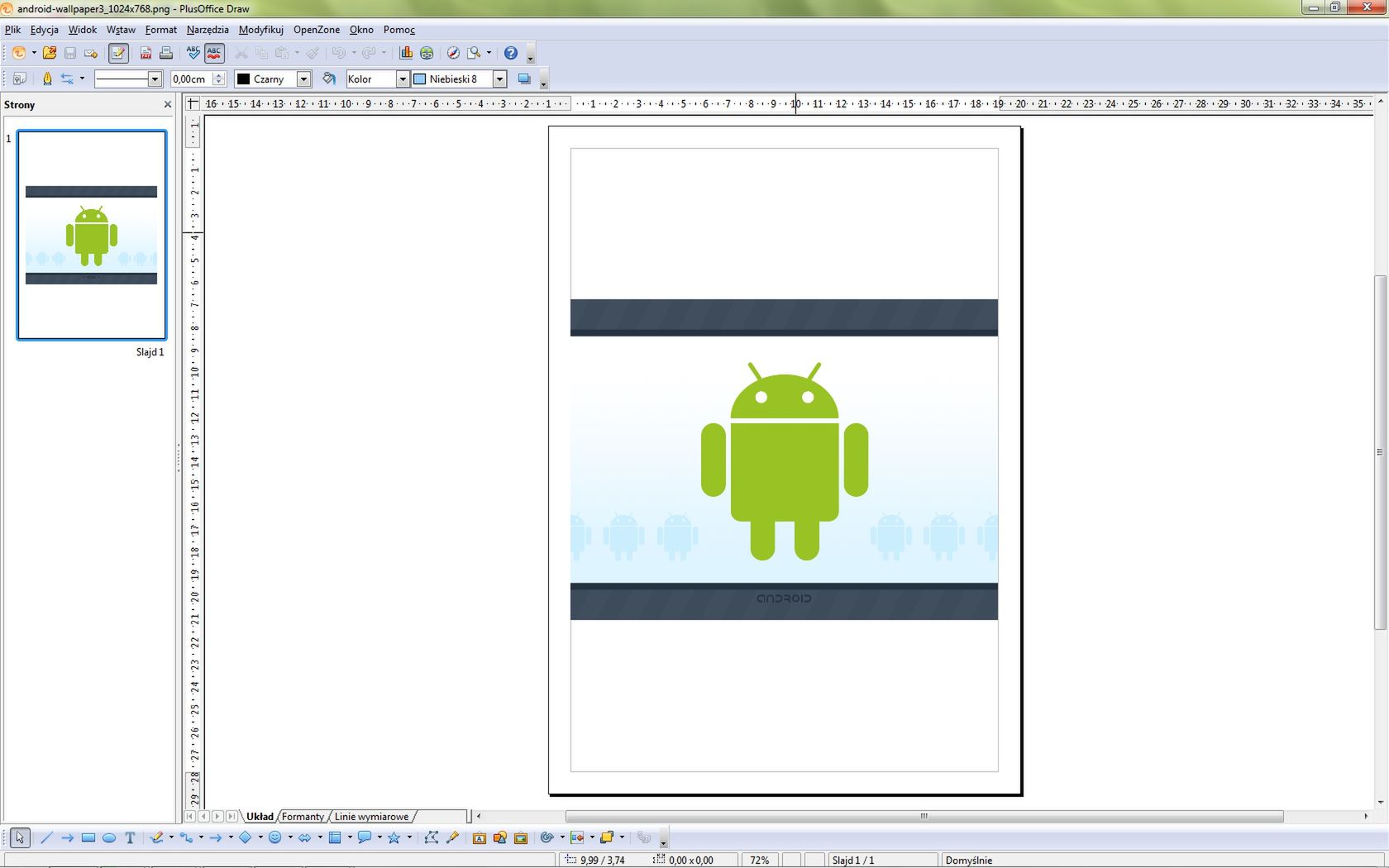The width and height of the screenshot is (1389, 868).
Task: Open the Arrange objects dropdown arrow
Action: point(622,837)
